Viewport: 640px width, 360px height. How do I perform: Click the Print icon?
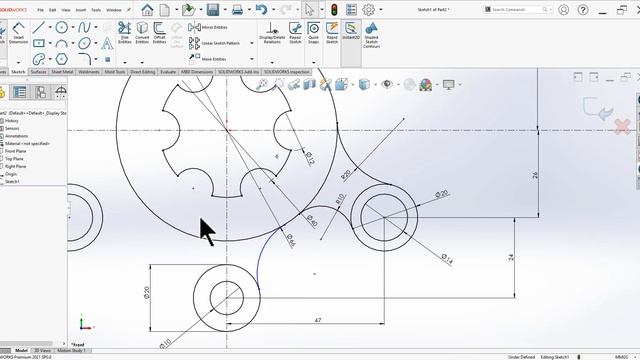[237, 9]
